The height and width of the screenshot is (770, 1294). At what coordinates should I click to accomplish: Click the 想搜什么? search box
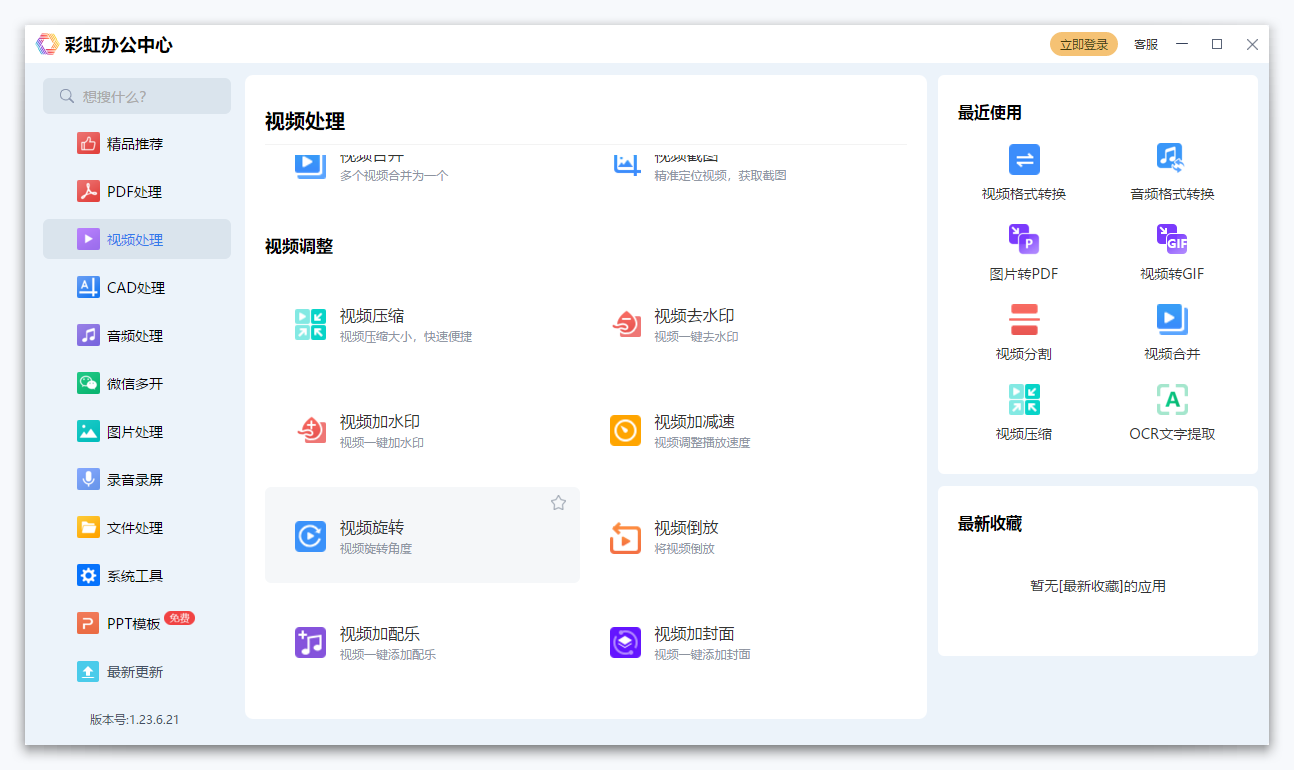click(137, 96)
